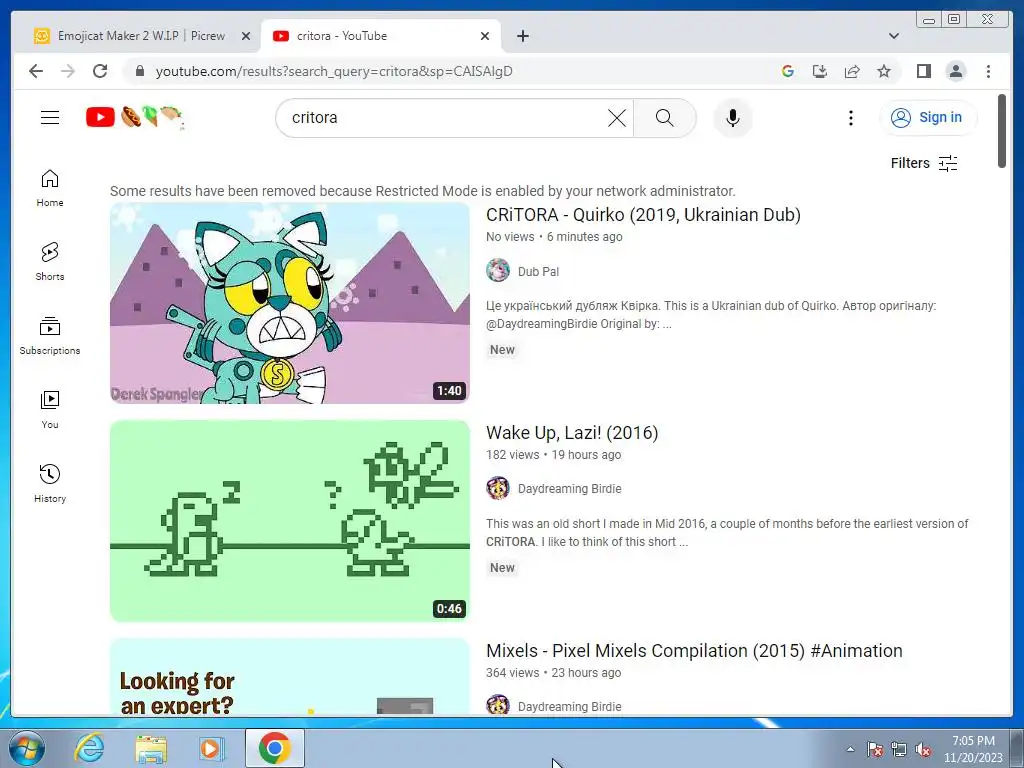Start voice search with the microphone icon
1024x768 pixels.
[x=733, y=118]
